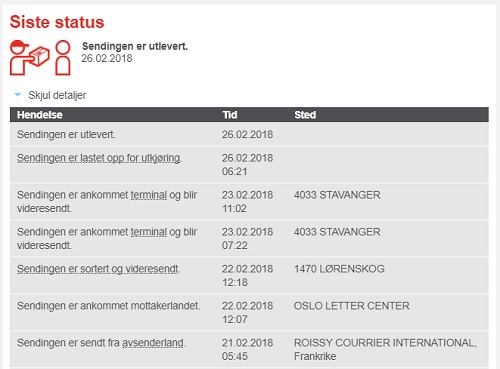
Task: Click 'Sendingen er ankommet mottakerlandet.' event text
Action: pyautogui.click(x=109, y=306)
